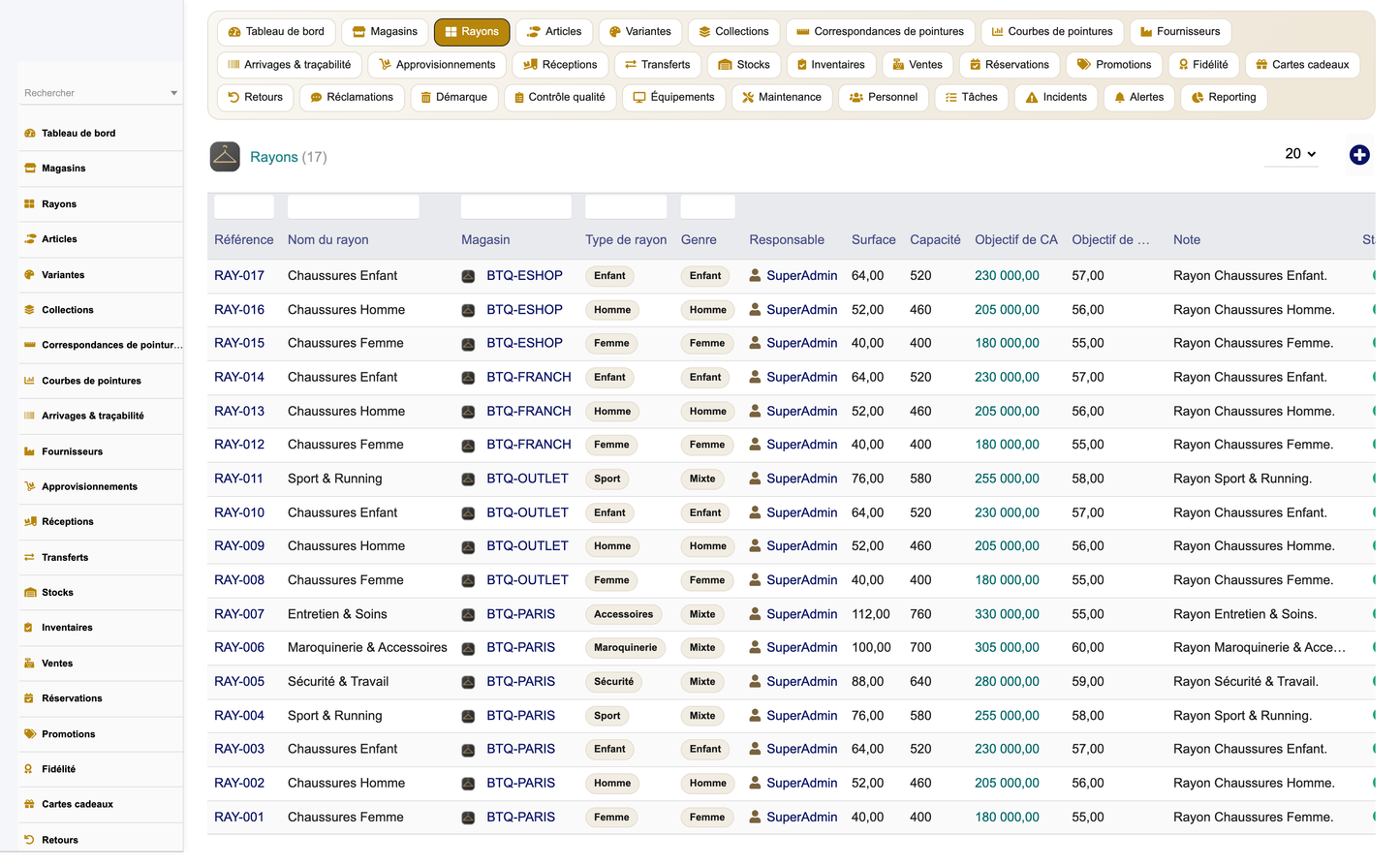Open Alertes via the bell icon tab

pyautogui.click(x=1120, y=98)
